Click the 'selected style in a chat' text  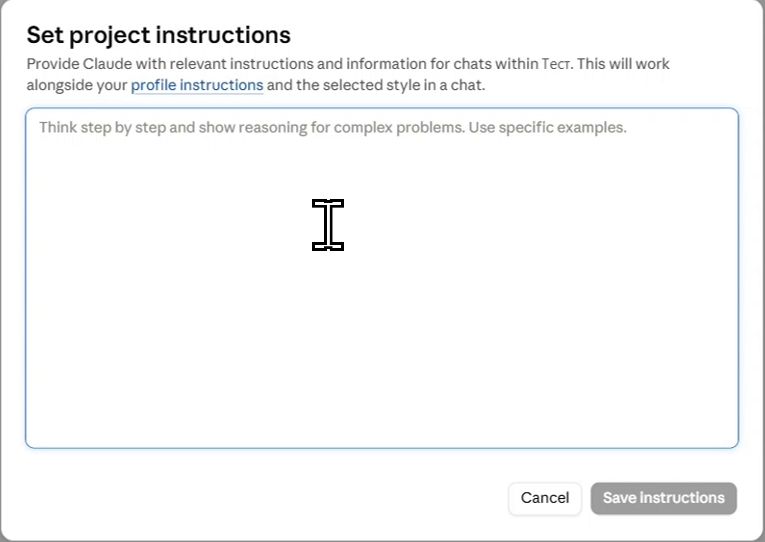404,85
